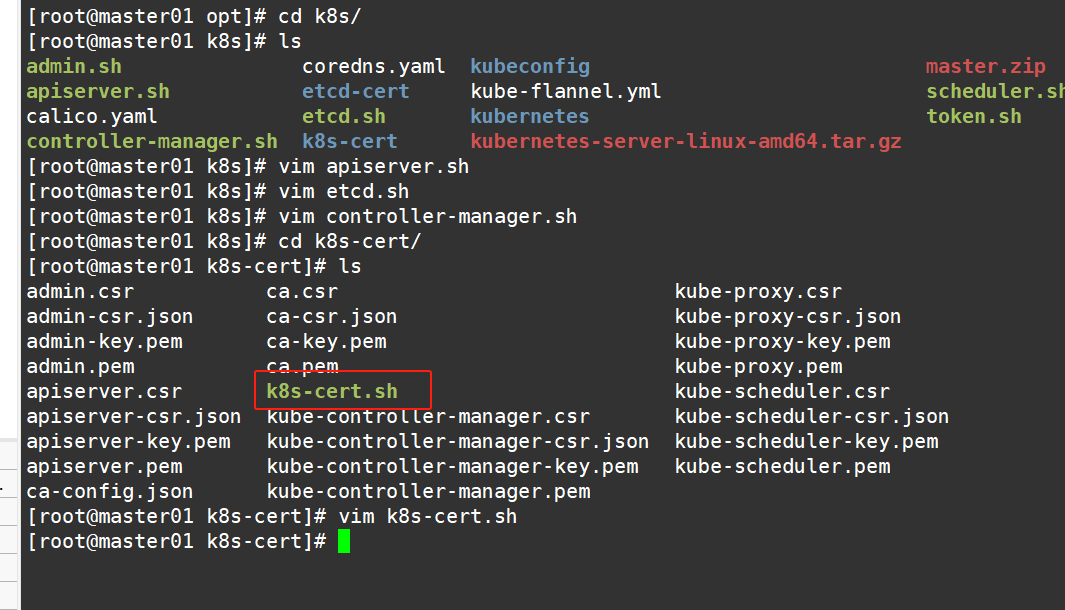The image size is (1065, 610).
Task: Click the kube-proxy-csr.json file name
Action: pos(788,317)
